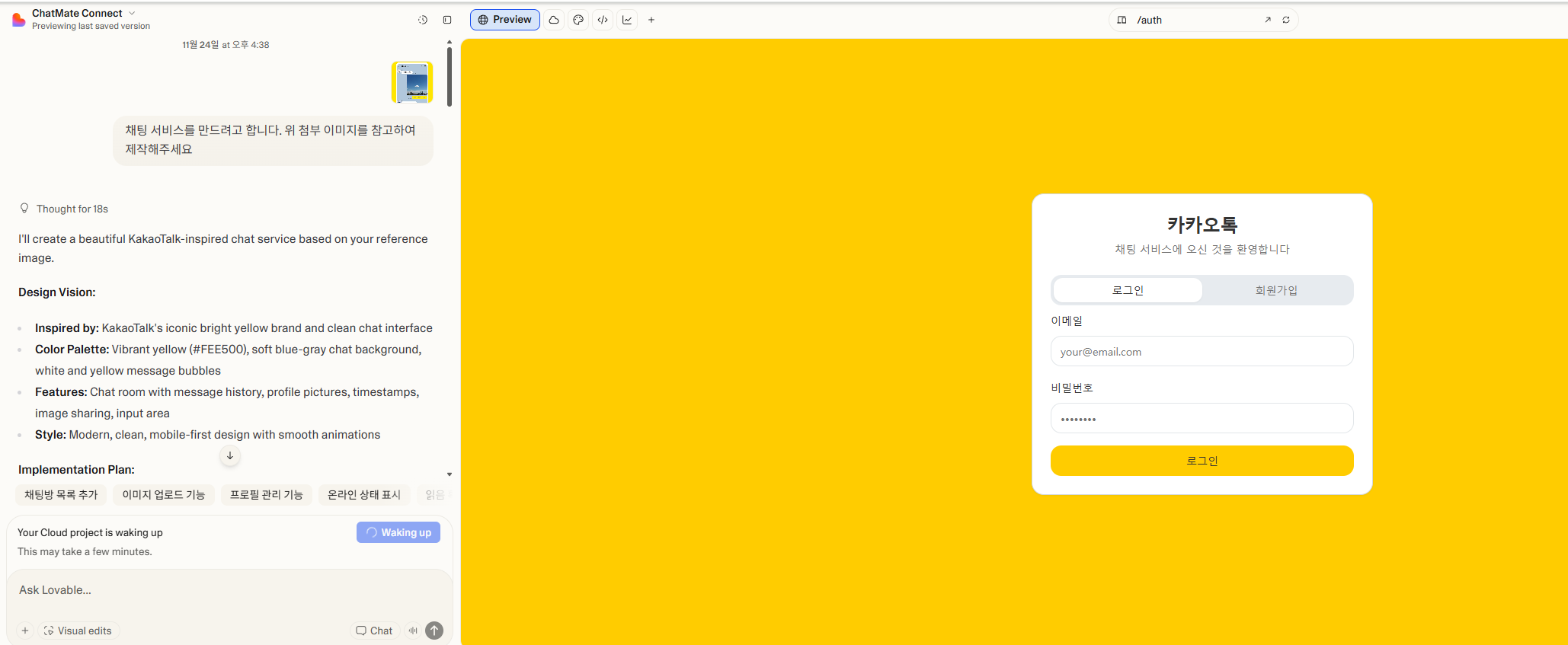Select suggestion '온라인 상태 표시'
This screenshot has width=1568, height=645.
point(364,494)
